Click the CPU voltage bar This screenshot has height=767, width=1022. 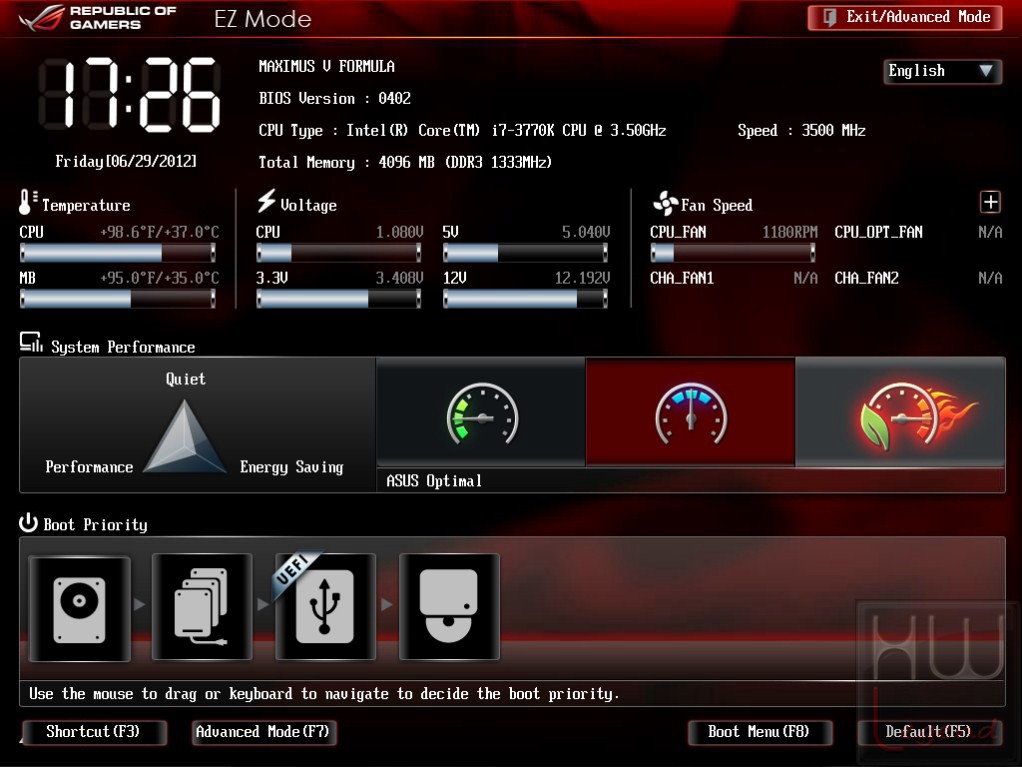click(338, 252)
